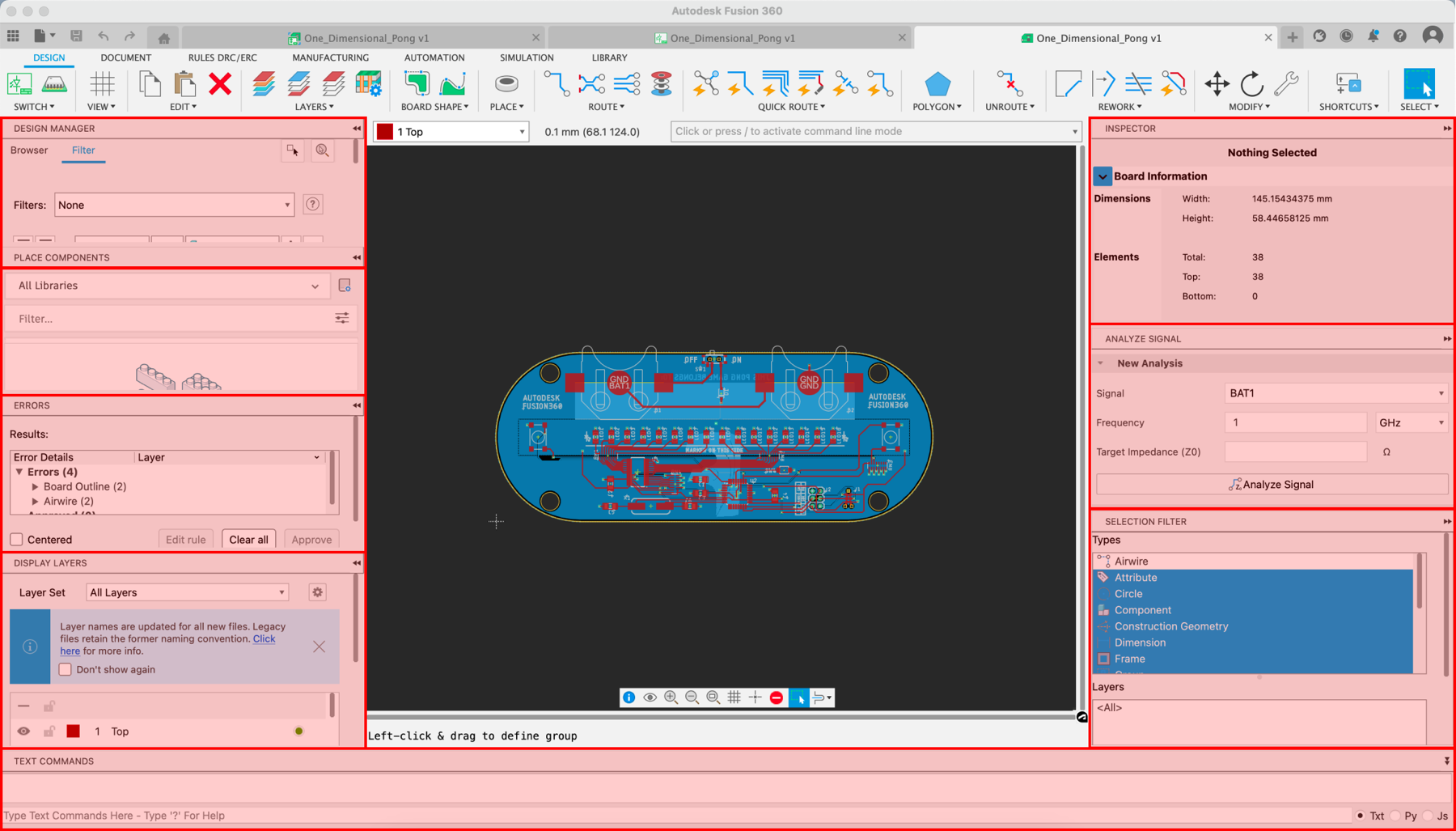This screenshot has width=1456, height=831.
Task: Select the Polygon pentagon tool
Action: 937,84
